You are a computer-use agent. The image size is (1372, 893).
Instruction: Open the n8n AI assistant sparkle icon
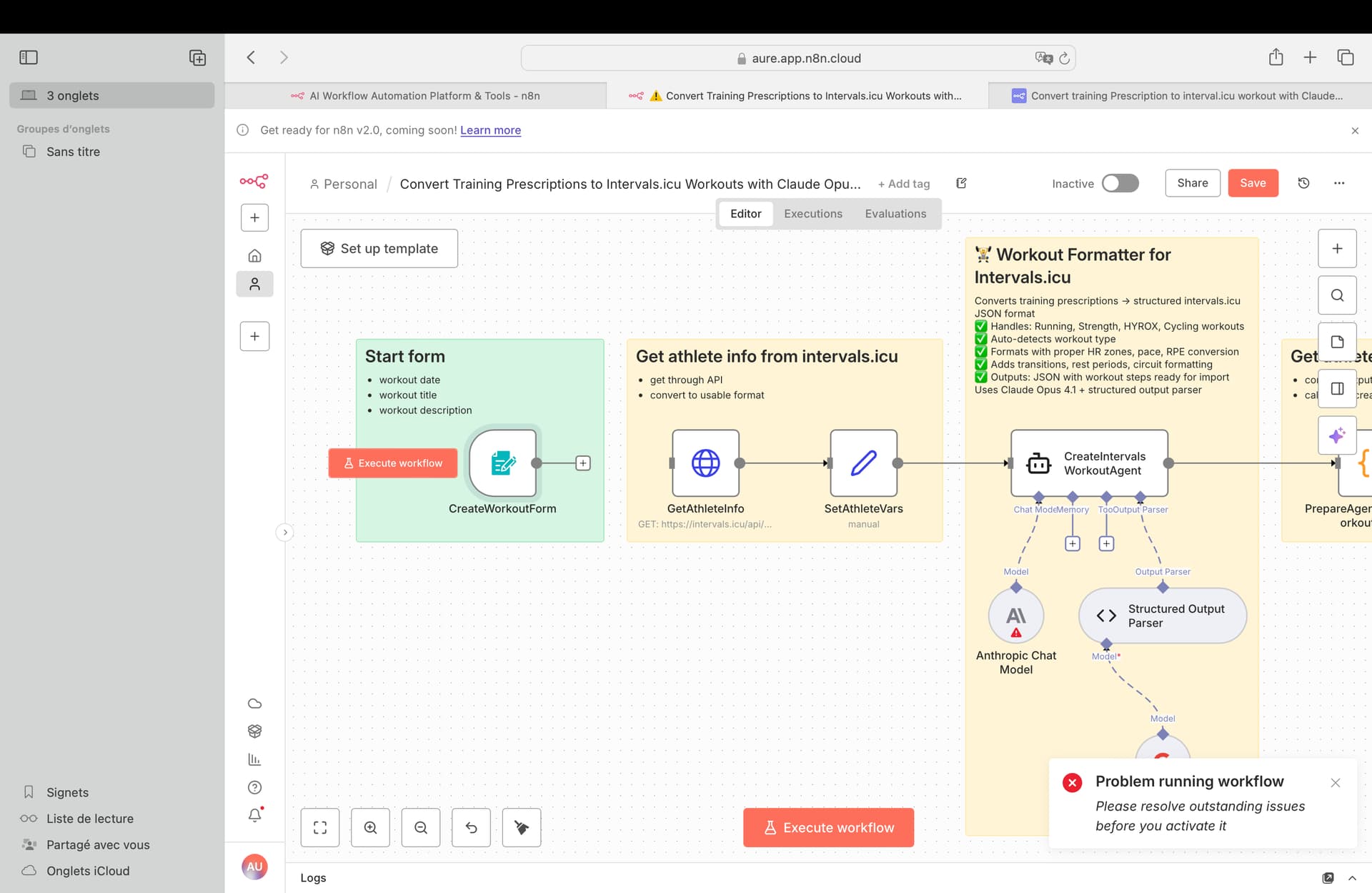point(1337,435)
